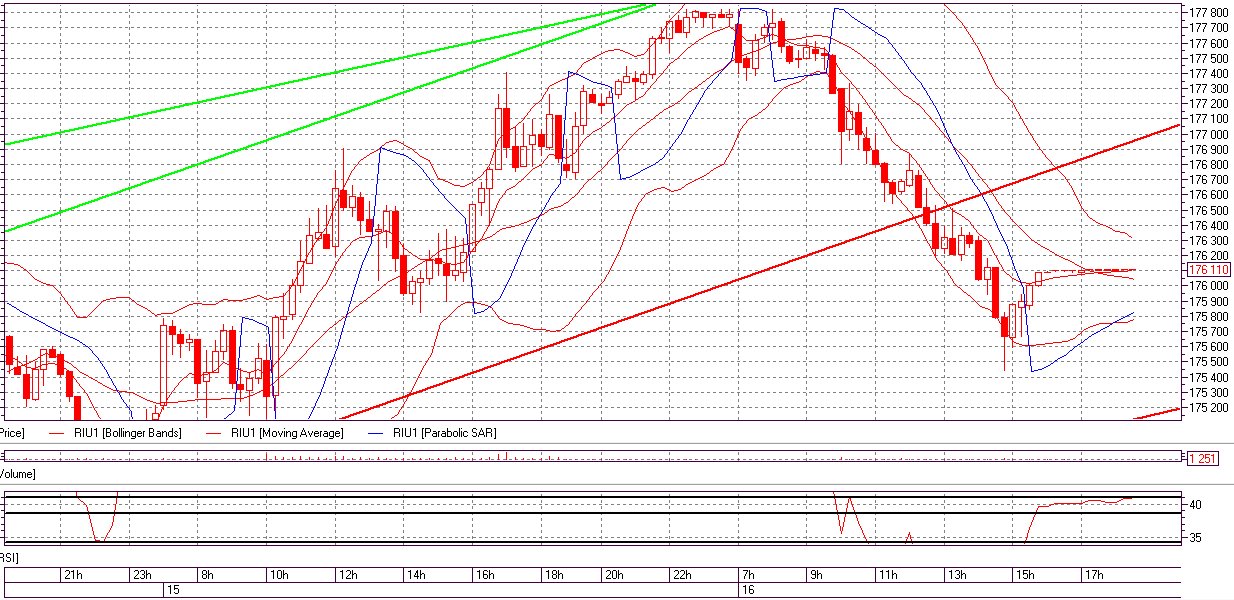Click the 18h time axis label

click(x=554, y=575)
